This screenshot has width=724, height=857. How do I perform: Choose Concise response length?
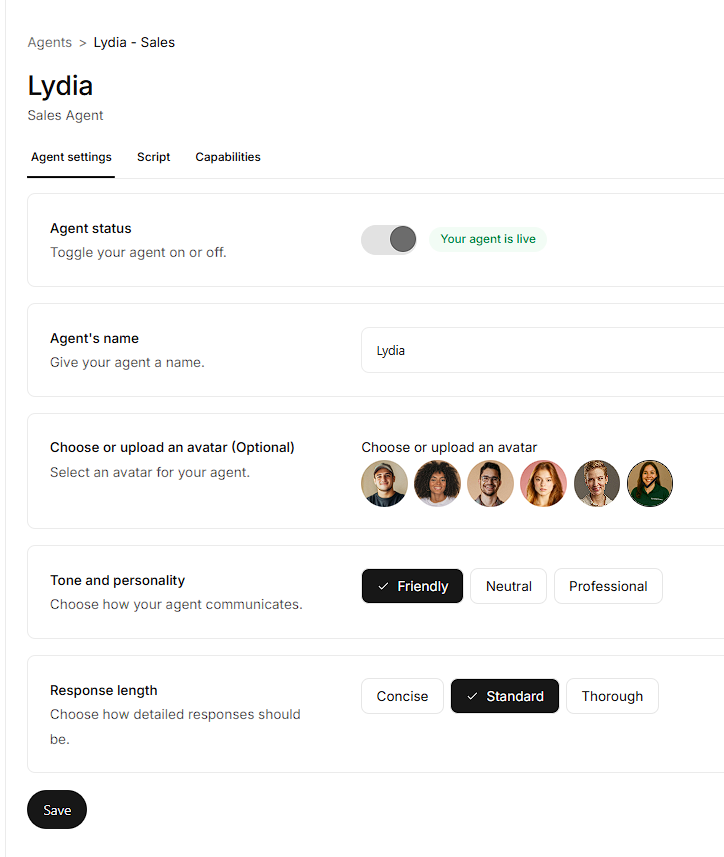point(402,696)
